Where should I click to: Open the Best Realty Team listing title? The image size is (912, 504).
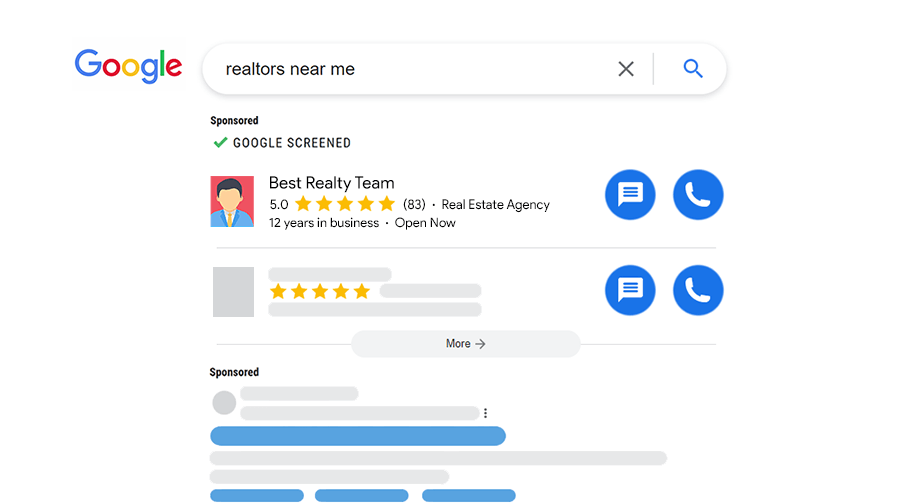point(332,183)
